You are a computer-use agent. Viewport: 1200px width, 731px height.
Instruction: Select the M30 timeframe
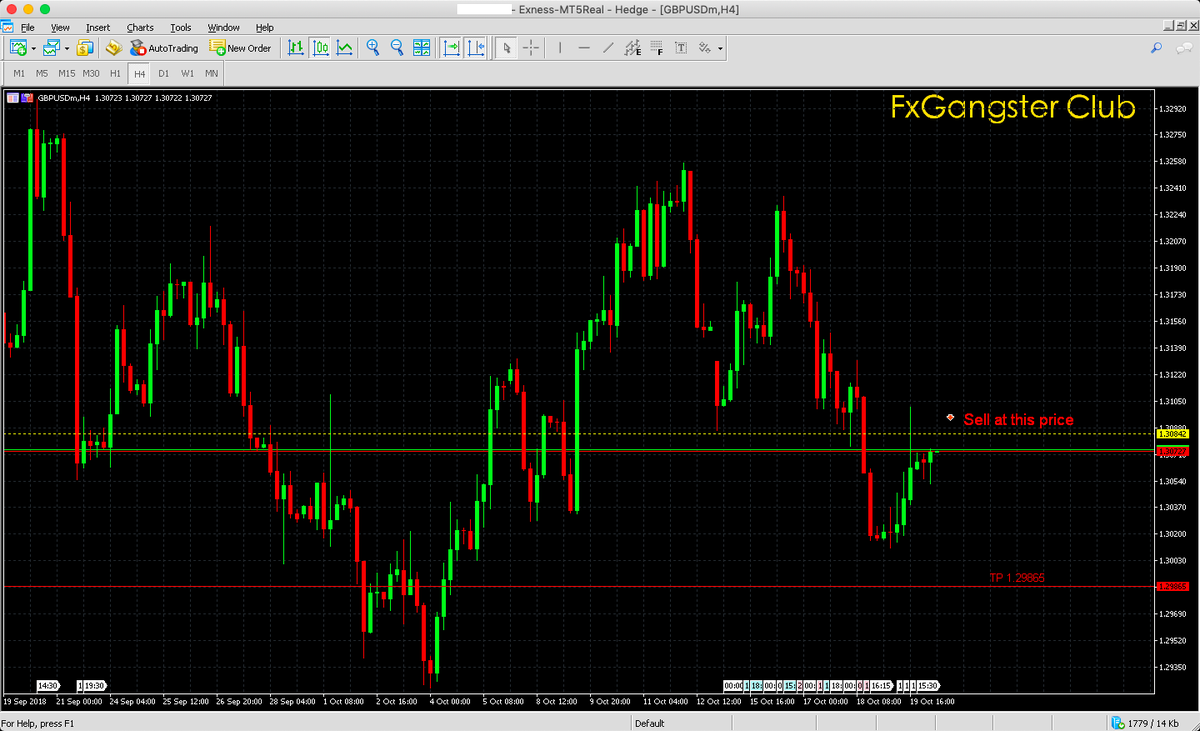point(91,73)
